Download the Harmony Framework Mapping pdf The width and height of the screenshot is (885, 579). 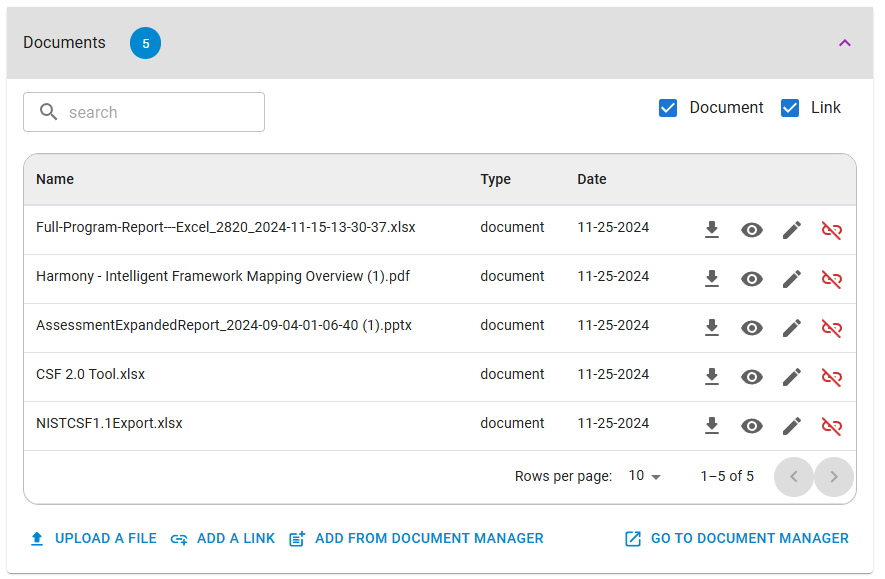pos(712,279)
